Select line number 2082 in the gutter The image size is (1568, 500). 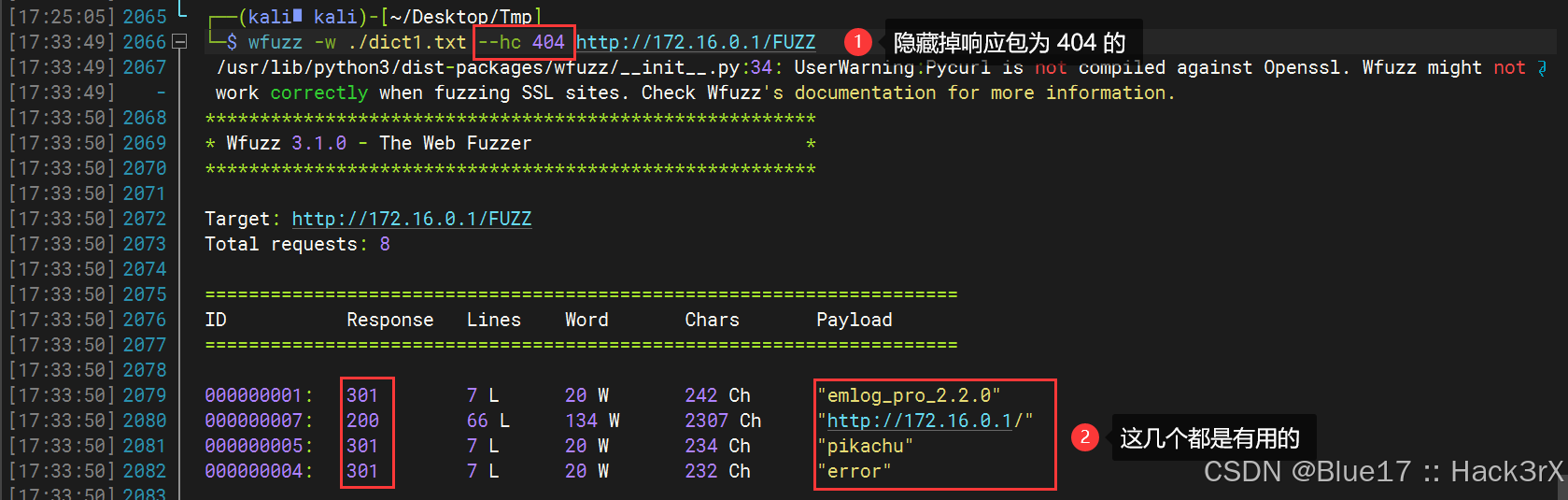[x=145, y=471]
